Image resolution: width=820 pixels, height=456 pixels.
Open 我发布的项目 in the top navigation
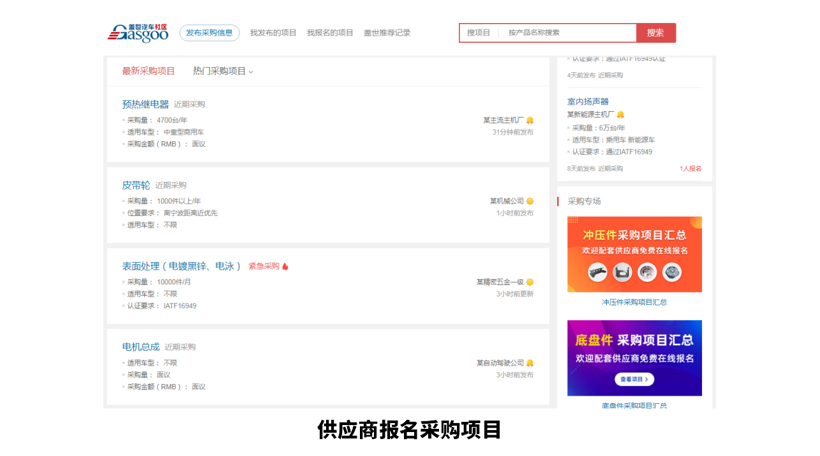point(273,33)
